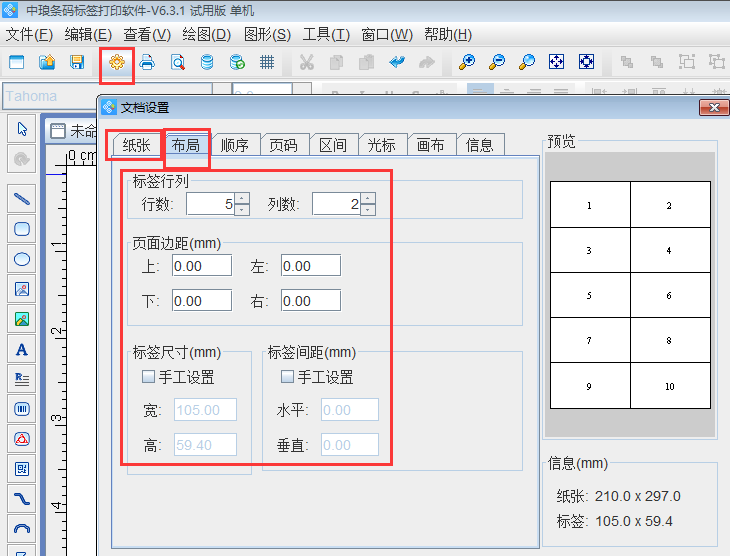730x556 pixels.
Task: Select the barcode drawing tool
Action: coord(22,409)
